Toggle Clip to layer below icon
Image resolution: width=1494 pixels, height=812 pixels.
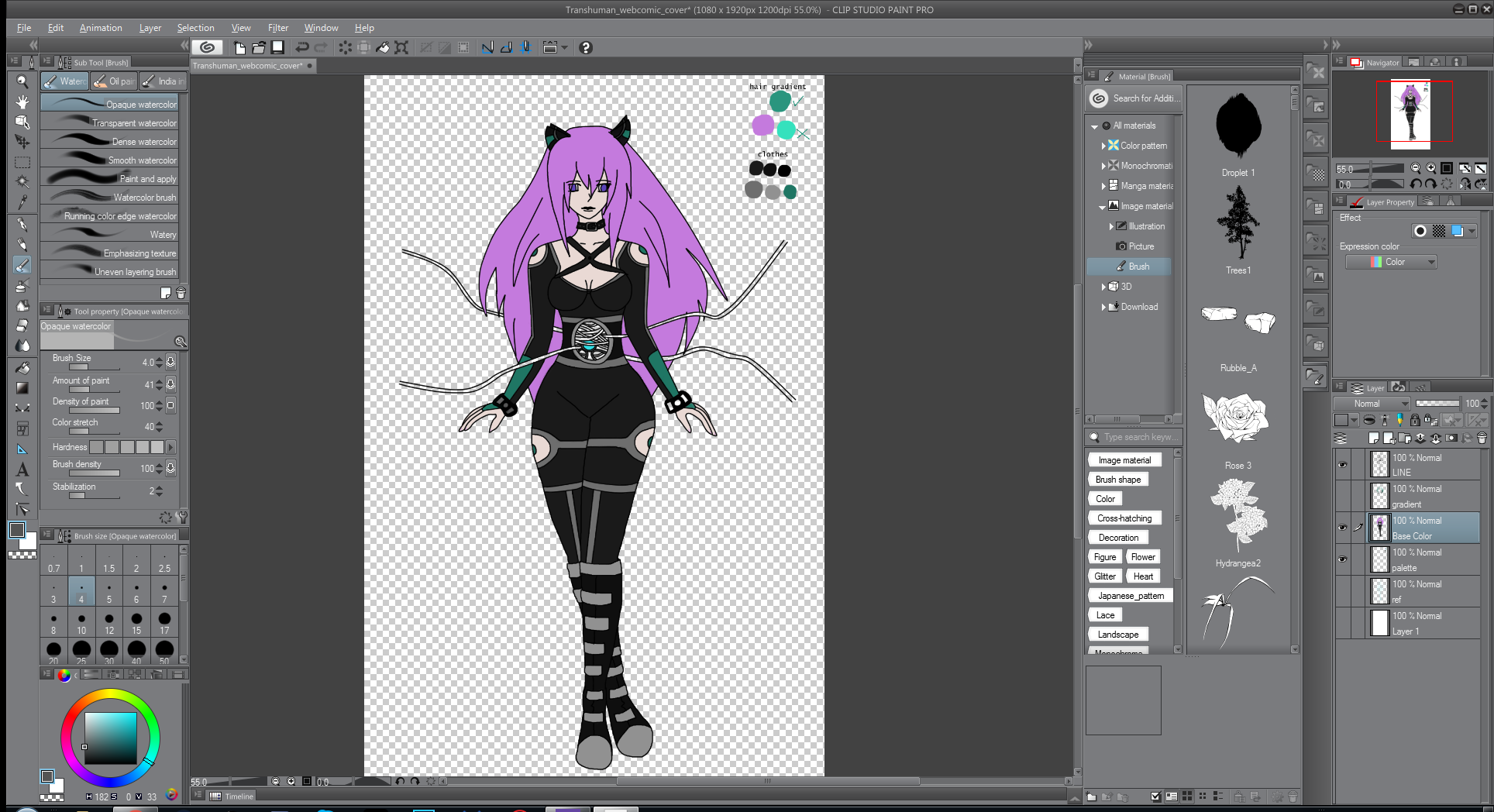(x=1369, y=420)
